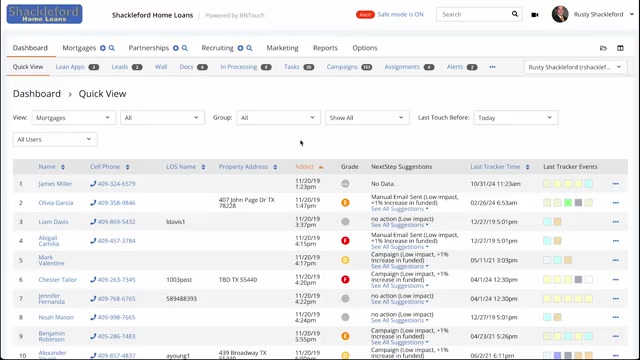640x360 pixels.
Task: Click the Dashboard breadcrumb
Action: point(37,94)
